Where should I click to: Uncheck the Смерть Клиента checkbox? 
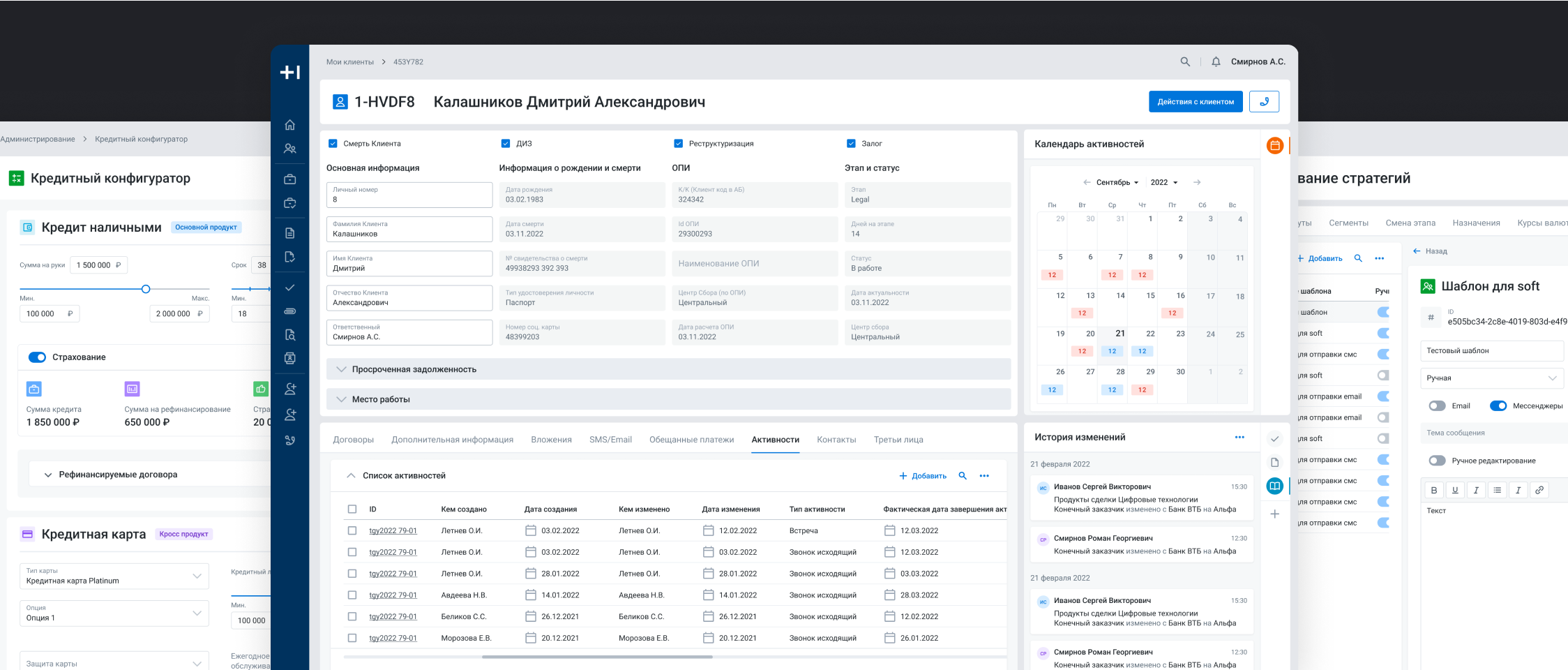[x=333, y=144]
